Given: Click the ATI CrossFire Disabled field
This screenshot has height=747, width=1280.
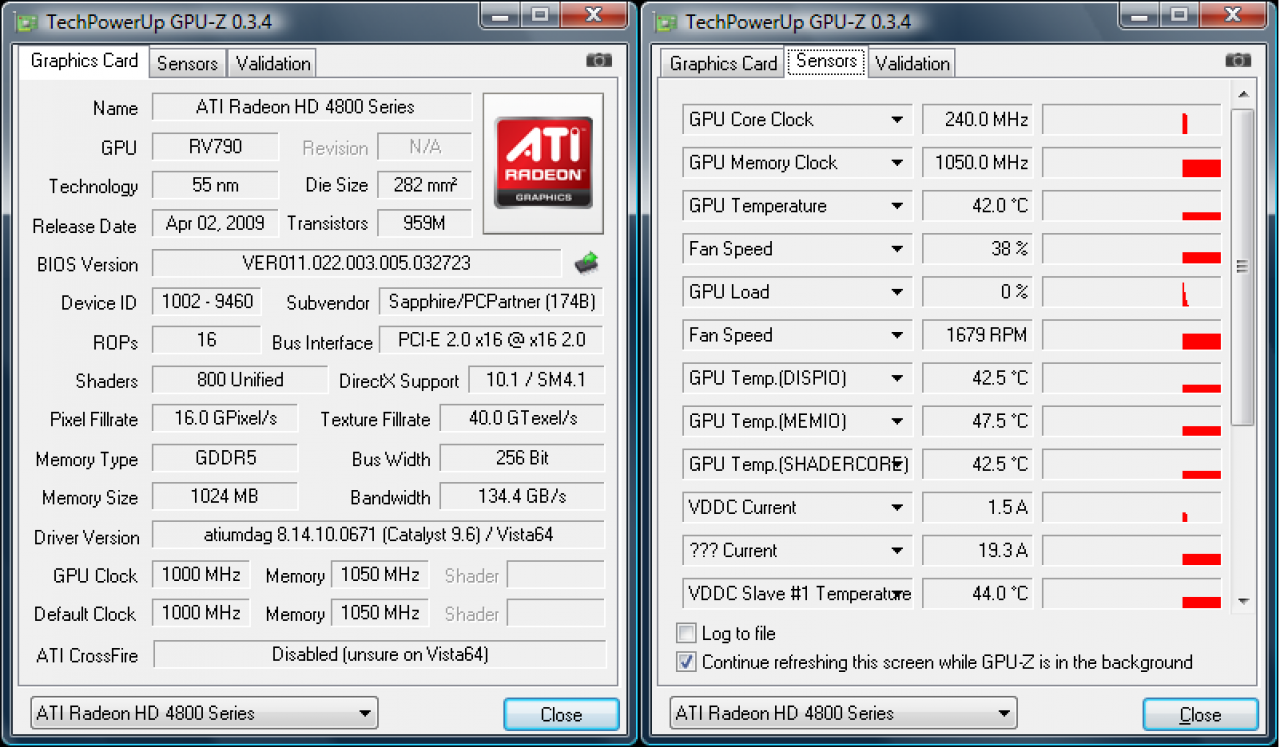Looking at the screenshot, I should [379, 654].
